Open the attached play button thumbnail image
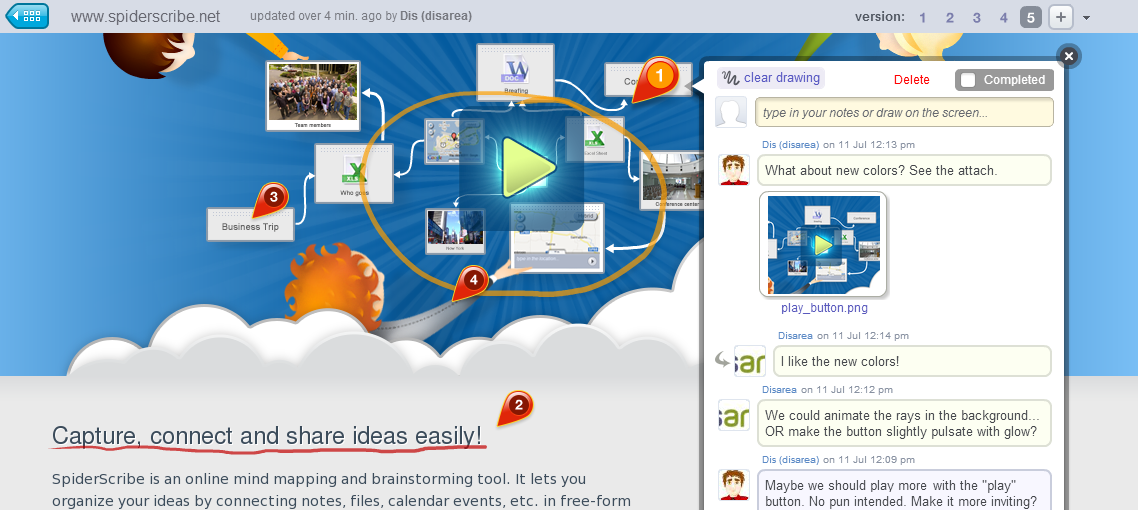The height and width of the screenshot is (510, 1138). [823, 244]
